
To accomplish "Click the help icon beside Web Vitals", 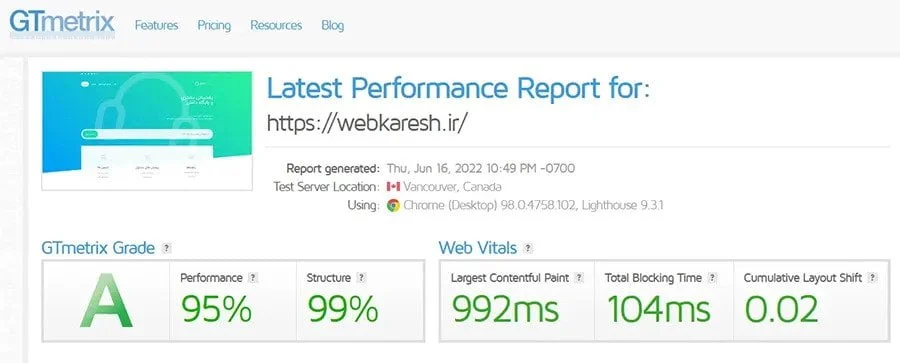I will coord(528,248).
